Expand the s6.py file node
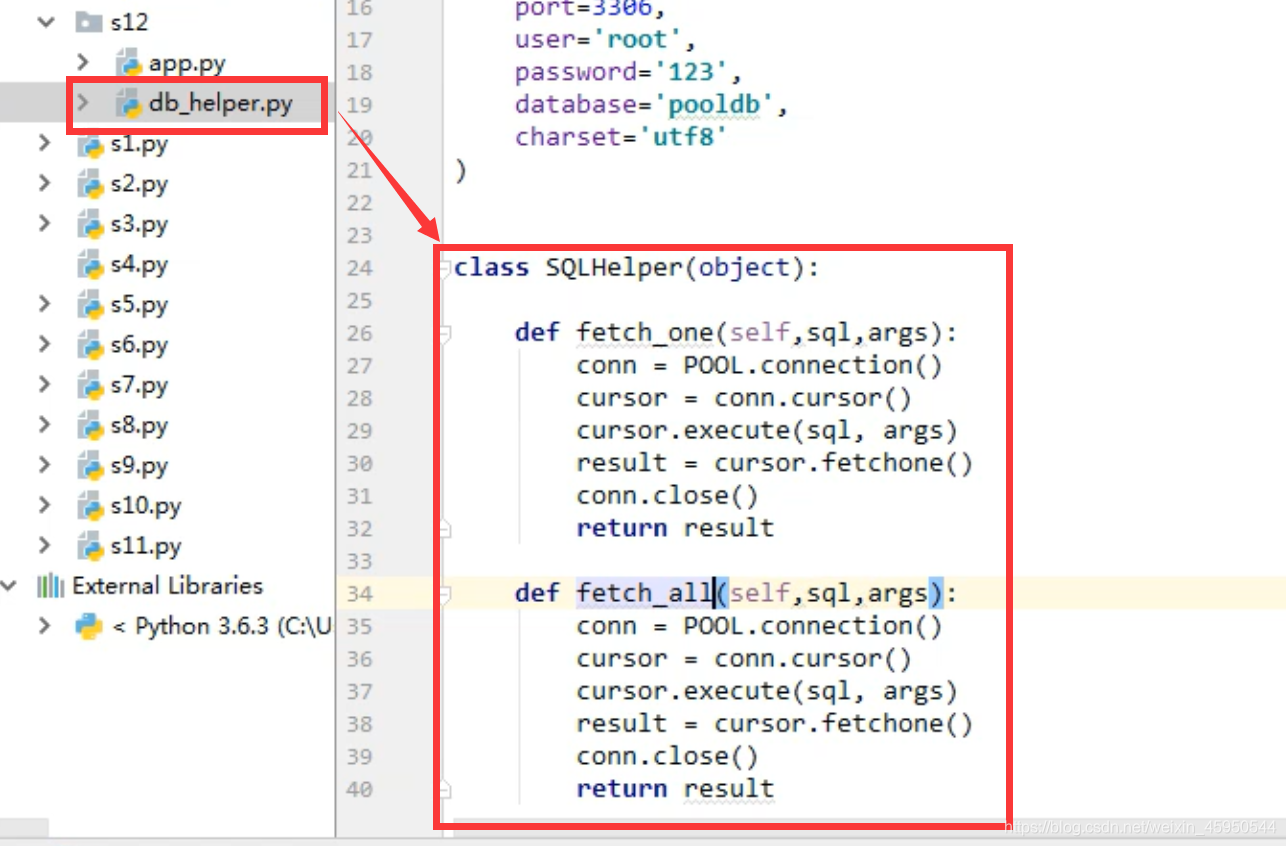 (44, 344)
